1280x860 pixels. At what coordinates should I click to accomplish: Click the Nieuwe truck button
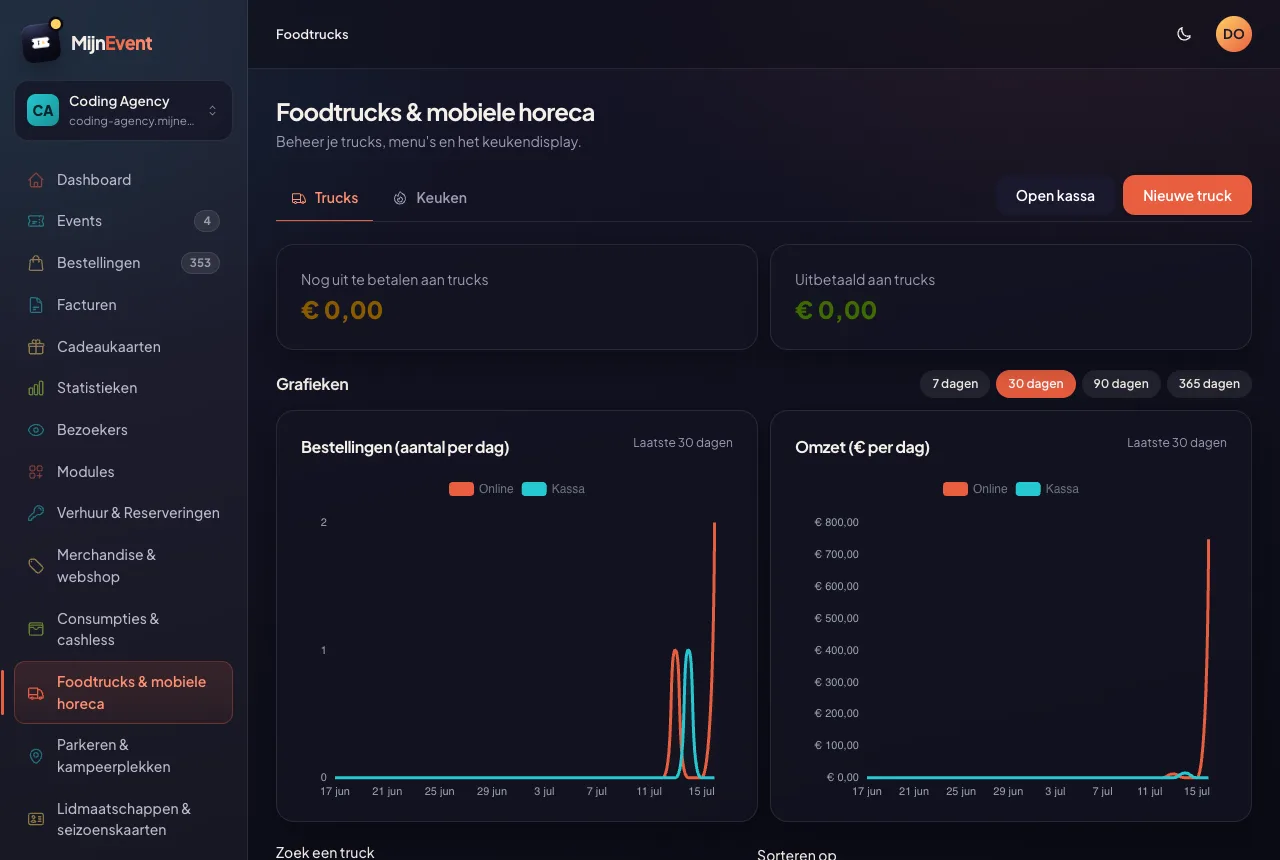pos(1187,195)
